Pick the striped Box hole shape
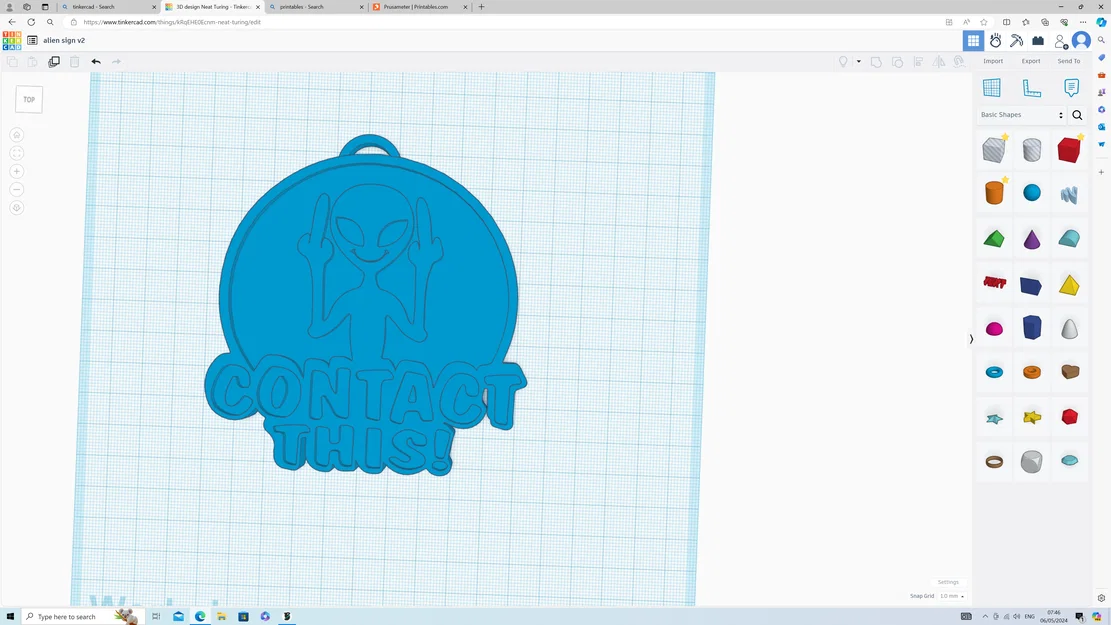 (x=994, y=150)
